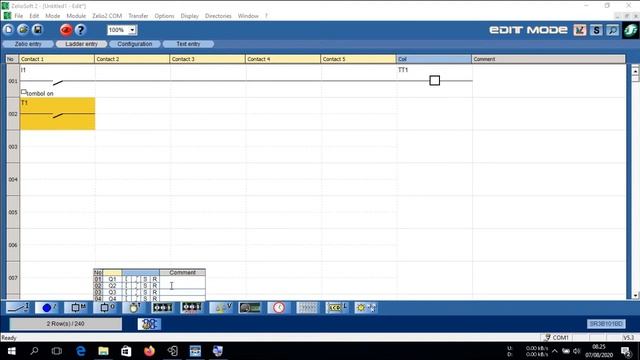
Task: Open an existing file via folder icon
Action: (x=23, y=30)
